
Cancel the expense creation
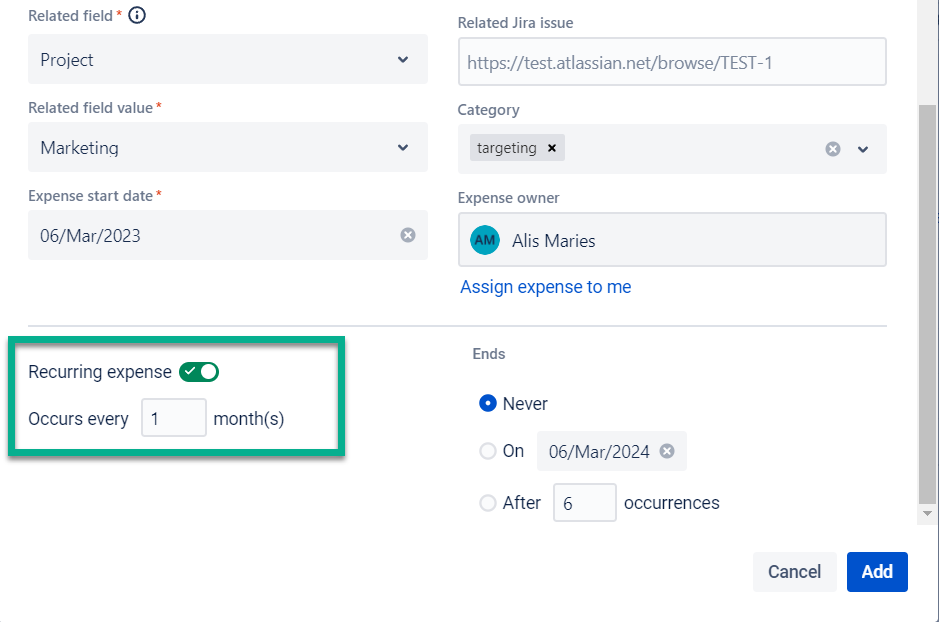coord(793,571)
